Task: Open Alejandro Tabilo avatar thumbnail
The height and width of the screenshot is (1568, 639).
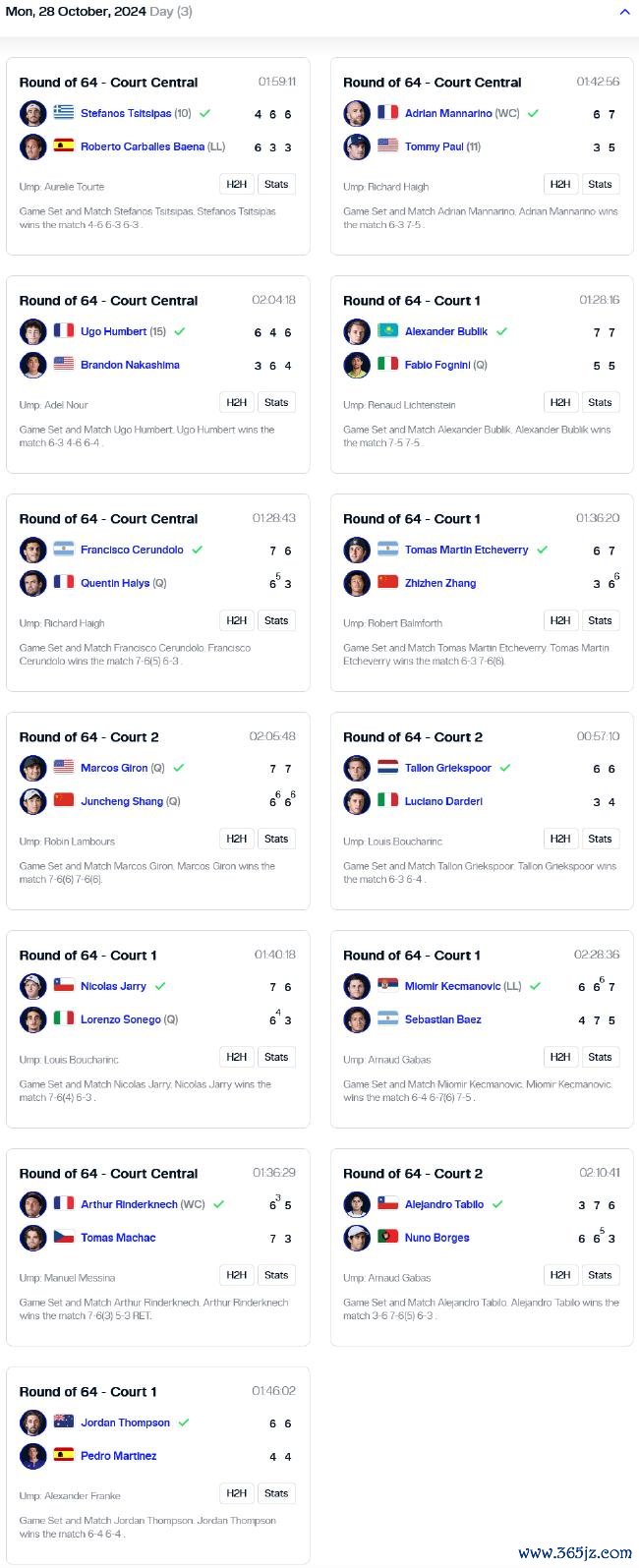Action: pyautogui.click(x=358, y=1204)
